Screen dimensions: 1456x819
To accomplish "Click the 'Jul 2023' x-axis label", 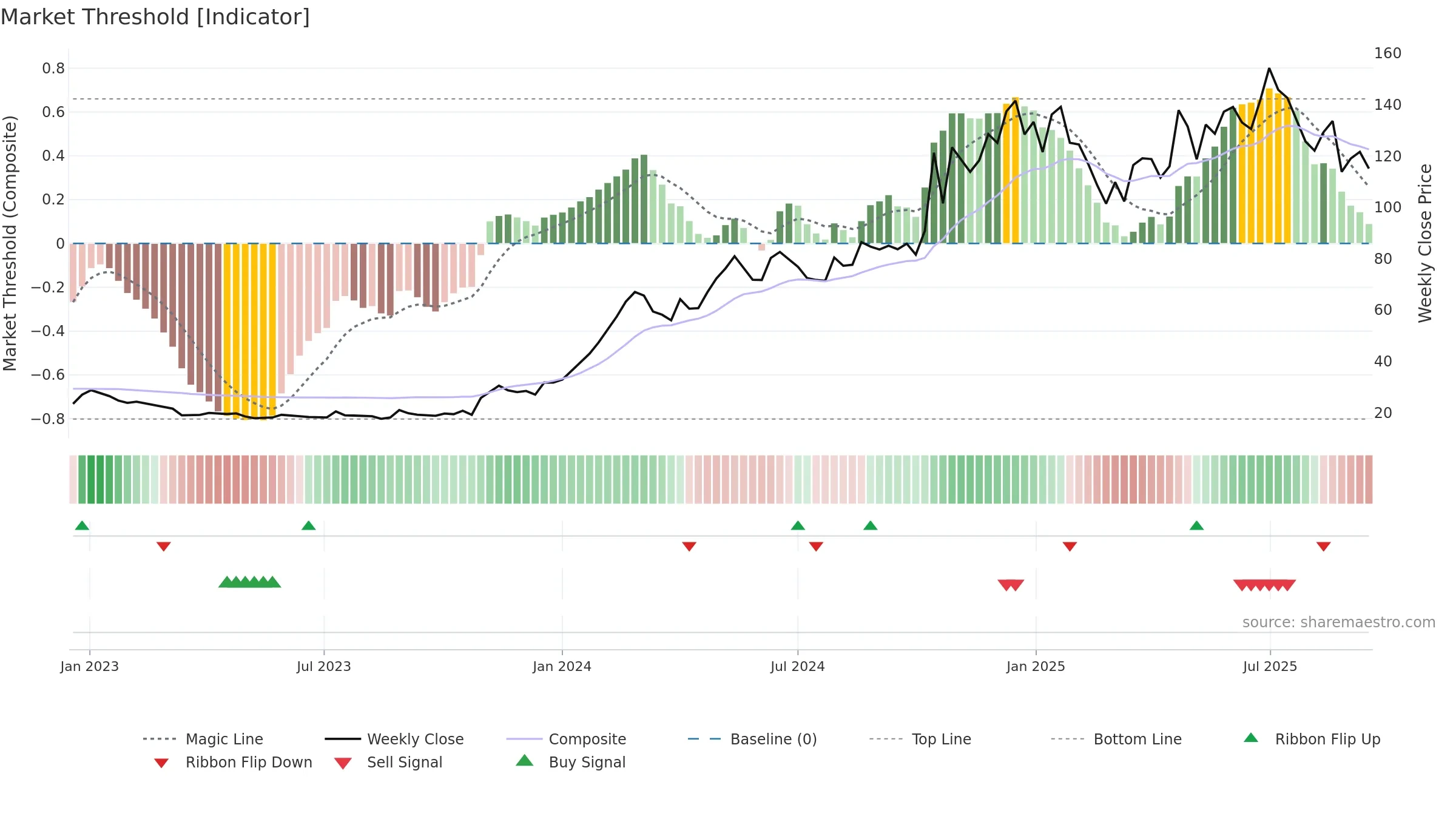I will tap(323, 666).
